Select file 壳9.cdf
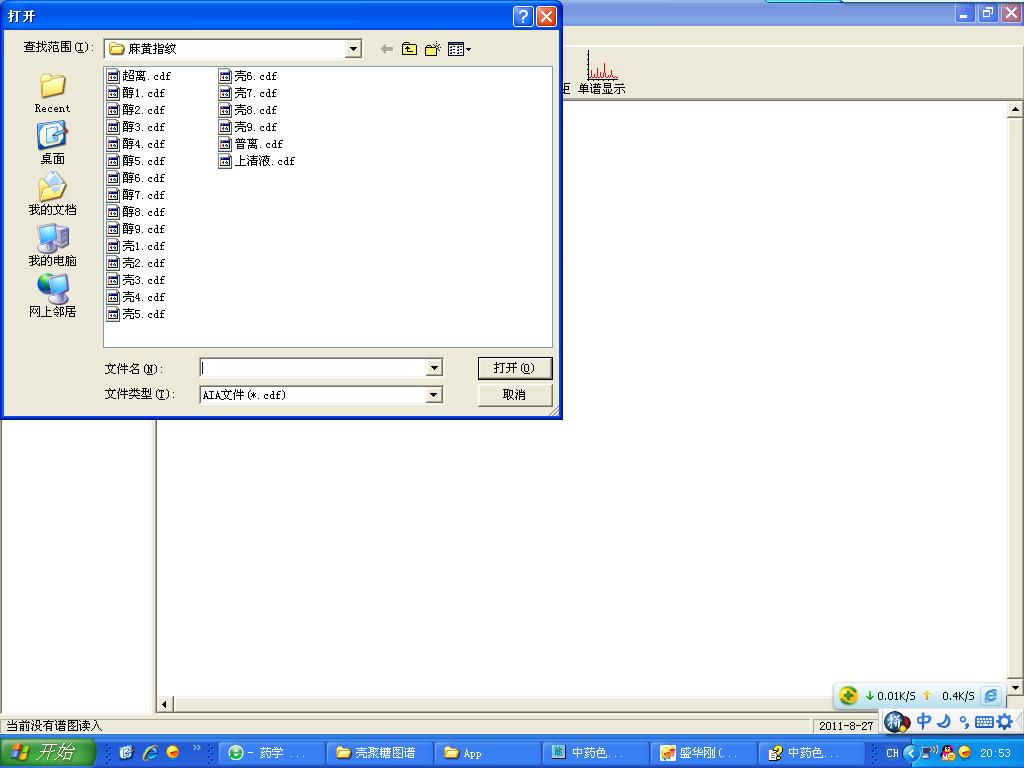1024x768 pixels. coord(248,127)
